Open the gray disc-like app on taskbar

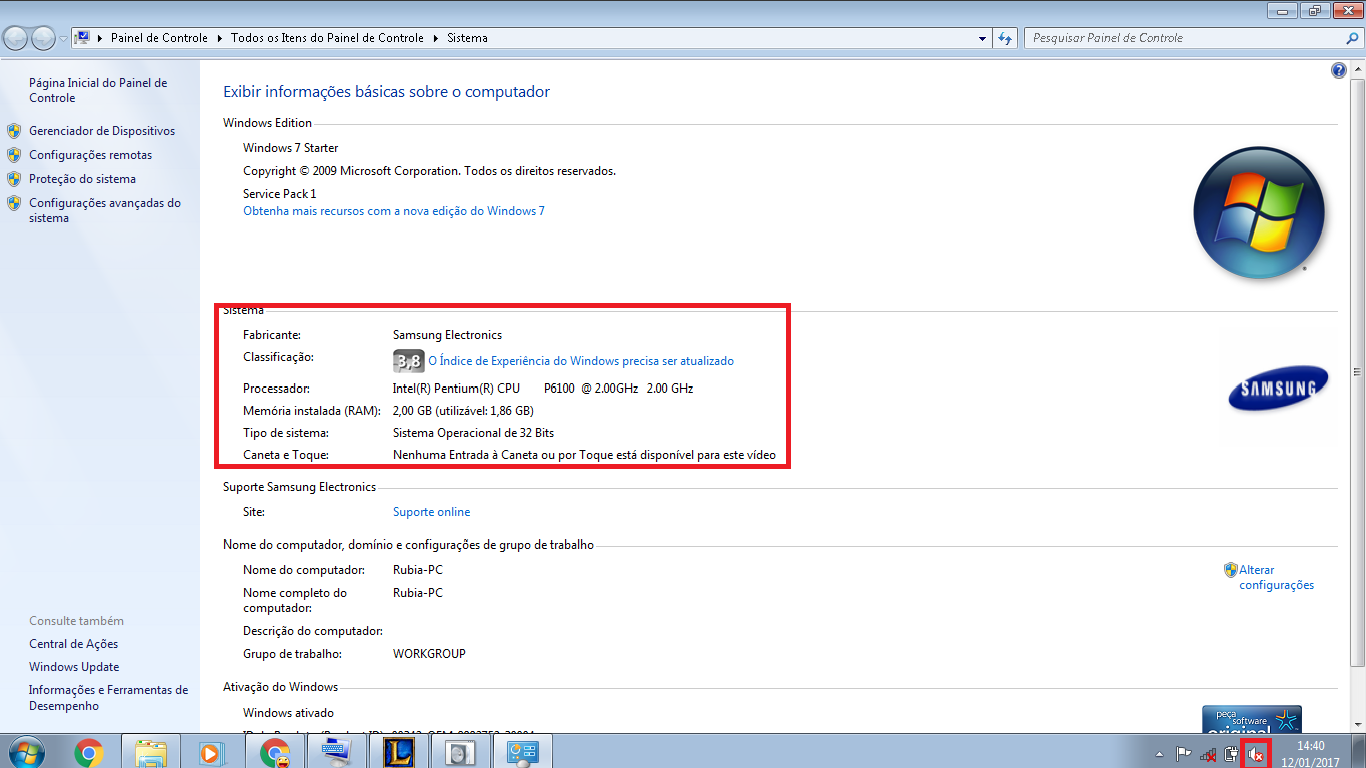point(460,752)
